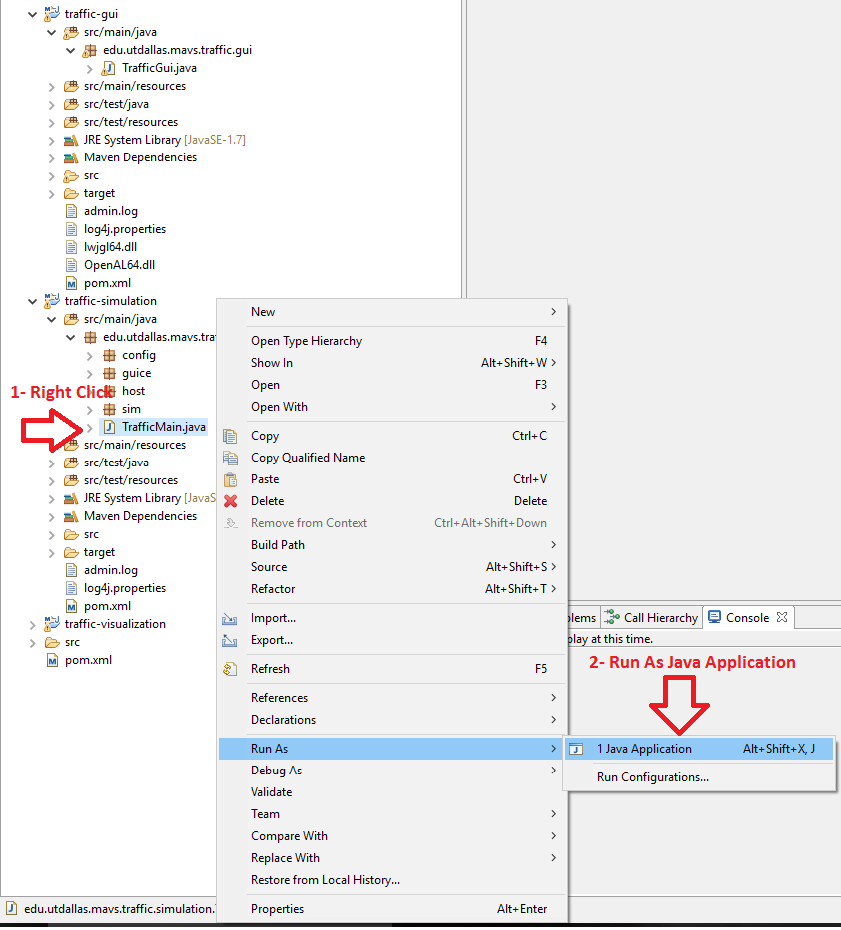Click the Copy icon in context menu
This screenshot has height=930, width=841.
(230, 437)
